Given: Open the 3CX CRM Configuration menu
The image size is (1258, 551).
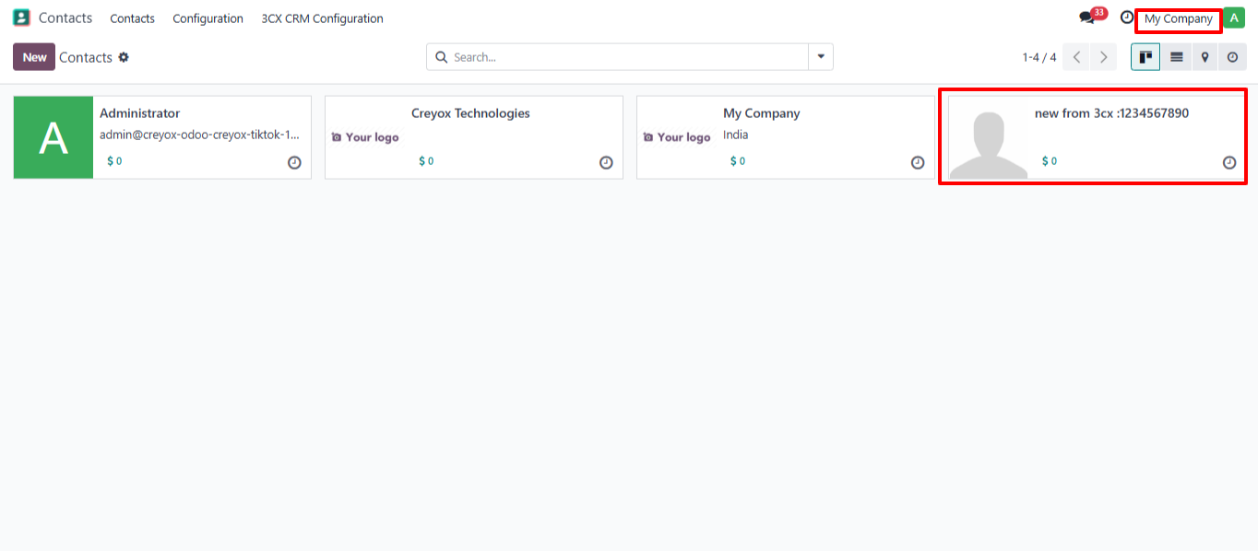Looking at the screenshot, I should click(322, 18).
